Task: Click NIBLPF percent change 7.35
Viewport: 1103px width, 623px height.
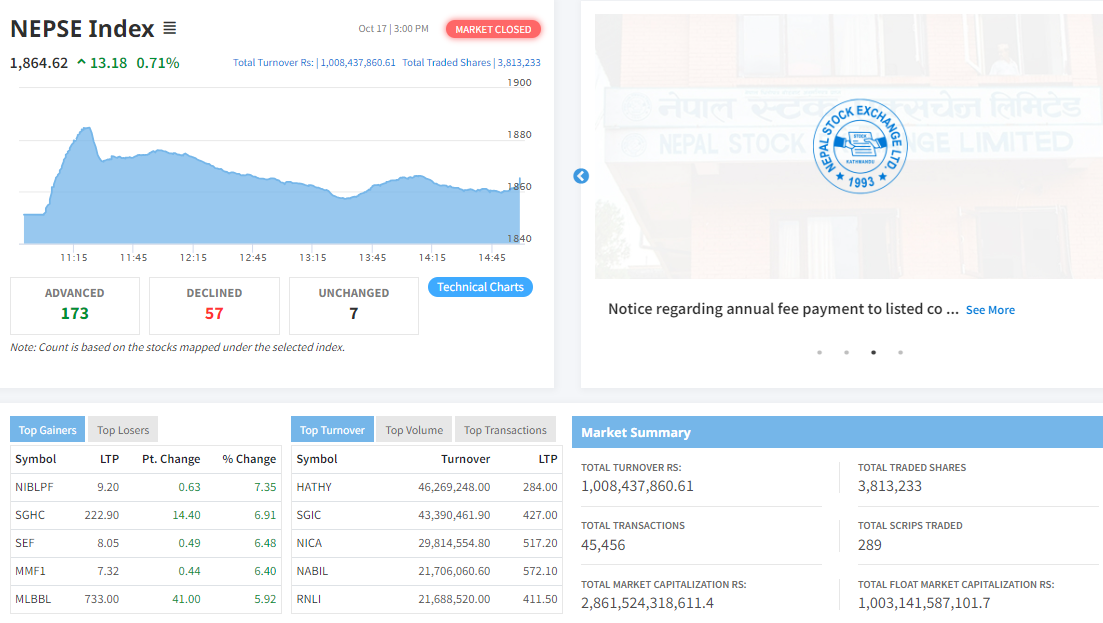Action: [x=265, y=487]
